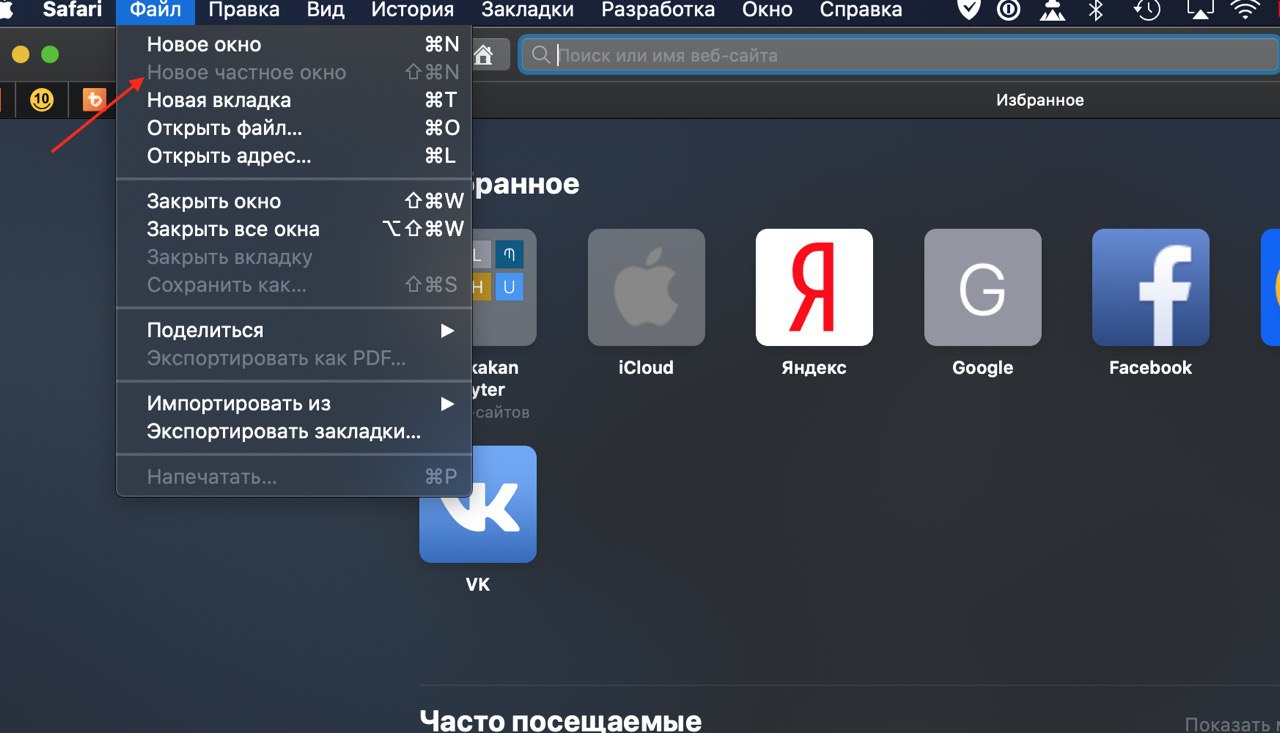Open the orange 'b' pinned tab
This screenshot has height=733, width=1280.
pyautogui.click(x=94, y=100)
